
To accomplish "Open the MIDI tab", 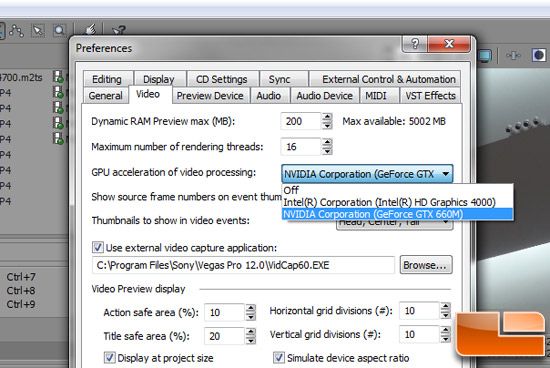I will pyautogui.click(x=376, y=95).
